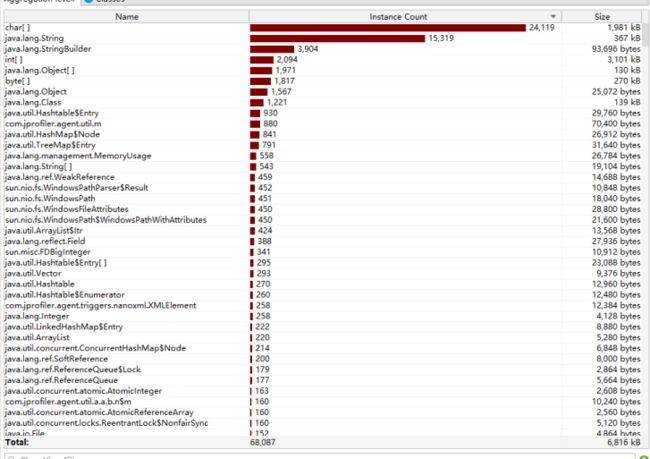Click the sort arrow in the Instance Count header
650x459 pixels.
553,17
